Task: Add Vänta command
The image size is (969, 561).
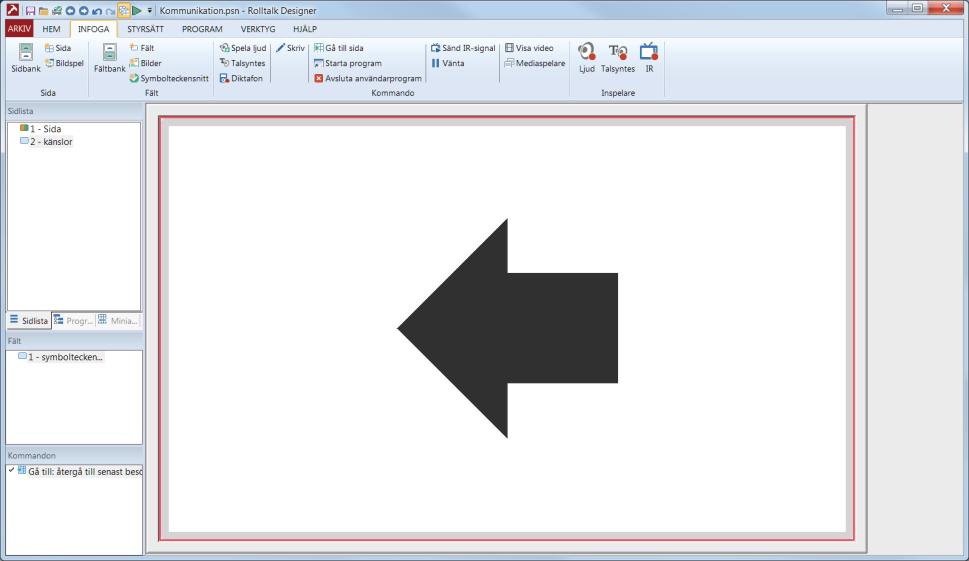Action: pos(447,63)
